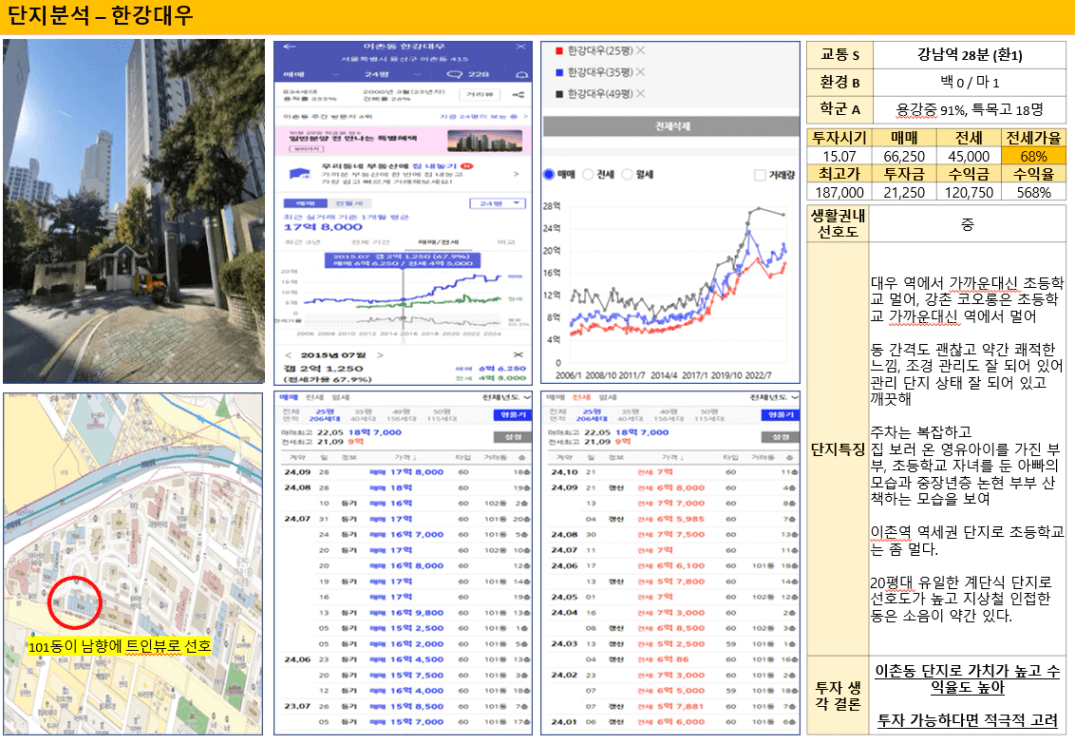Click the 68% 전세가율 cell

1034,156
